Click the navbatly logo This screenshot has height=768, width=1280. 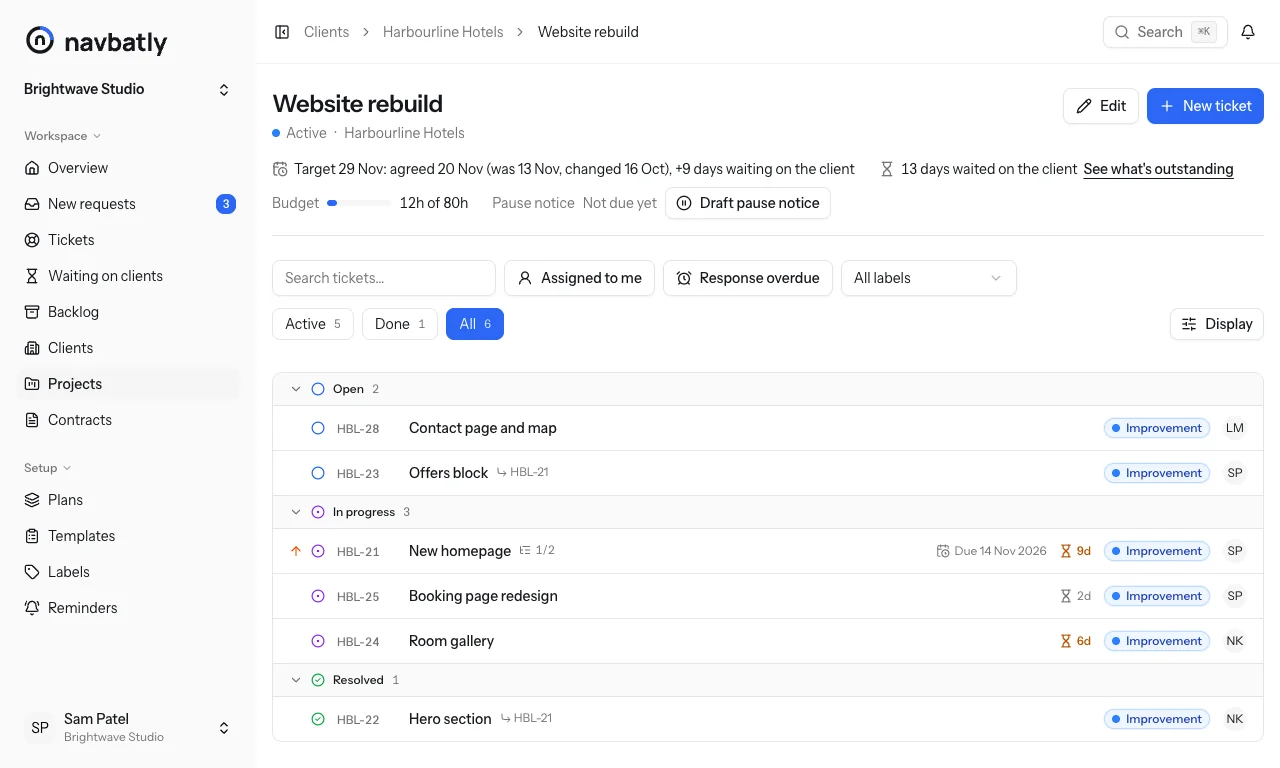[96, 41]
